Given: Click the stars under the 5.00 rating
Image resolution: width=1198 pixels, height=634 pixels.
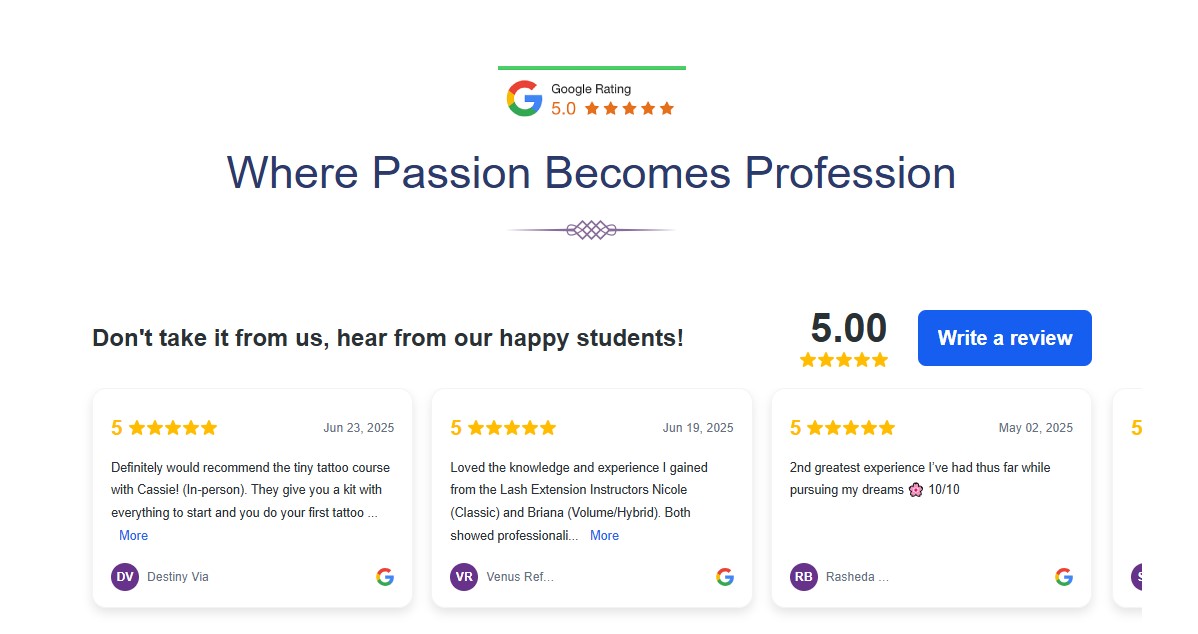Looking at the screenshot, I should [x=844, y=360].
